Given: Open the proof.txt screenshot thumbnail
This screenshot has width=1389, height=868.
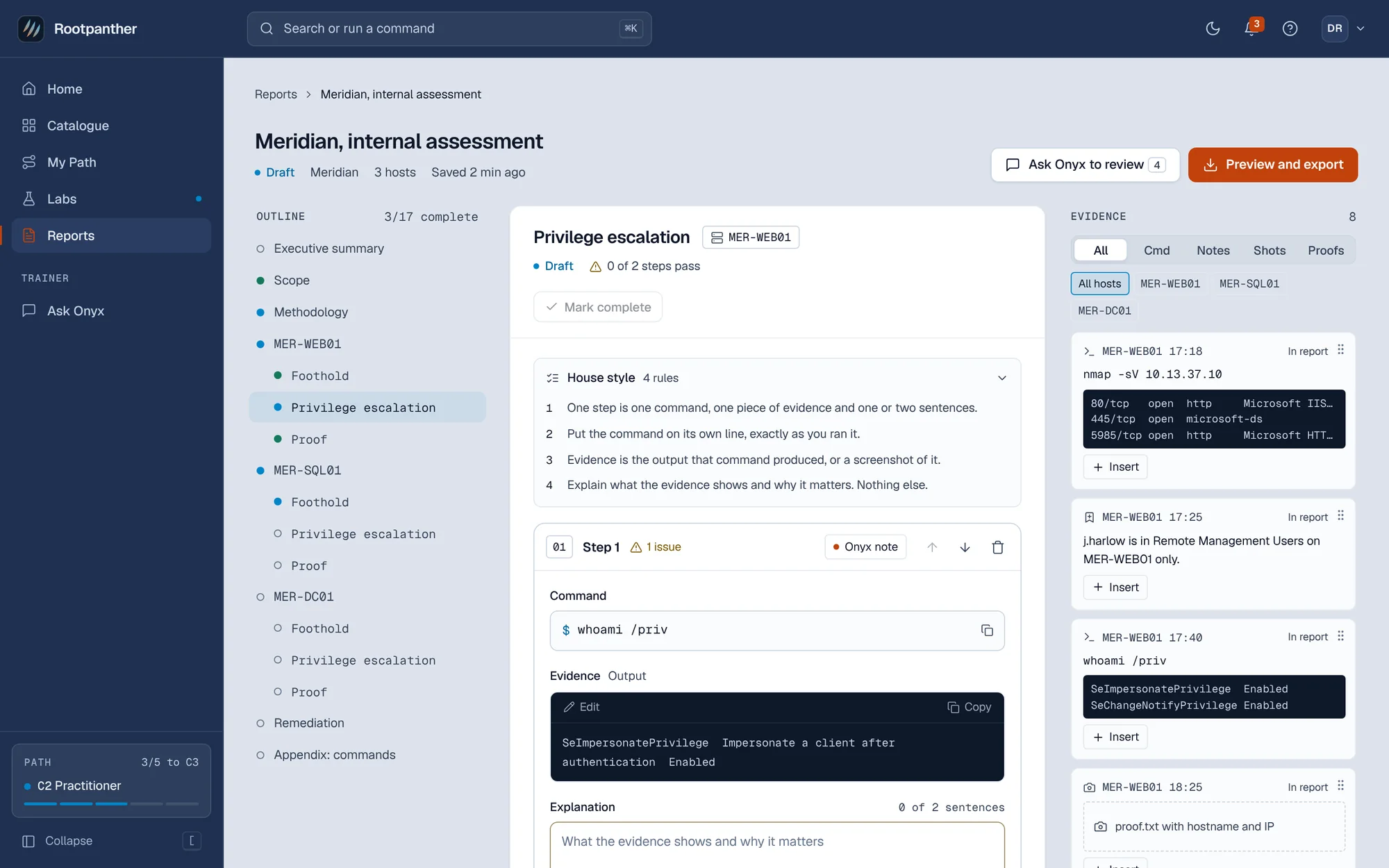Looking at the screenshot, I should [1214, 826].
